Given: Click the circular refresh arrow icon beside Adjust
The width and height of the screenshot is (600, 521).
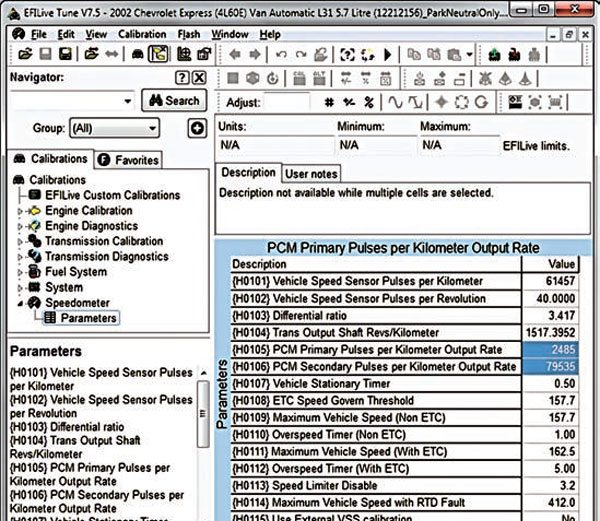Looking at the screenshot, I should (x=481, y=103).
